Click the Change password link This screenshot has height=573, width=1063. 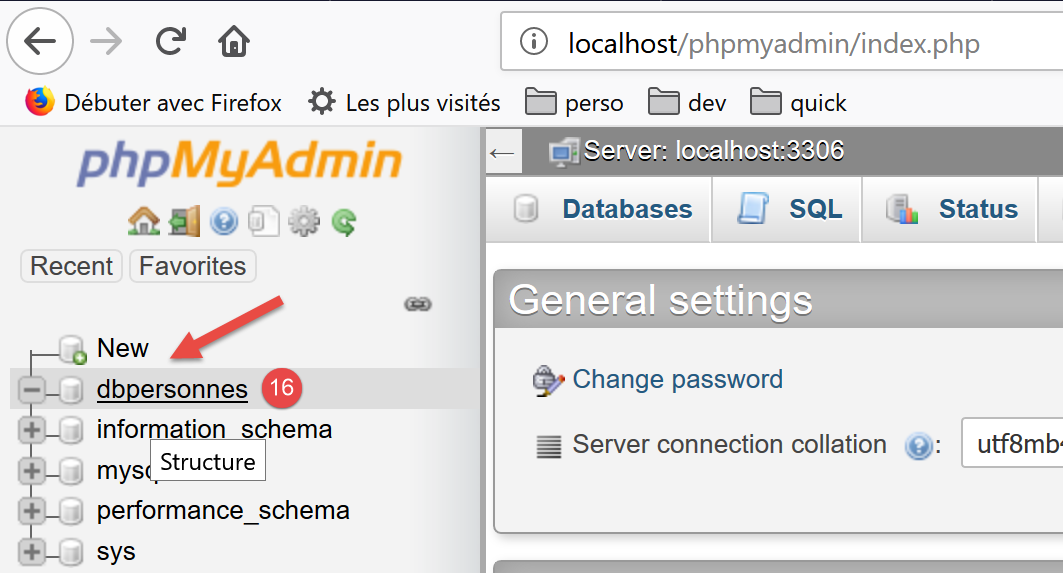677,380
